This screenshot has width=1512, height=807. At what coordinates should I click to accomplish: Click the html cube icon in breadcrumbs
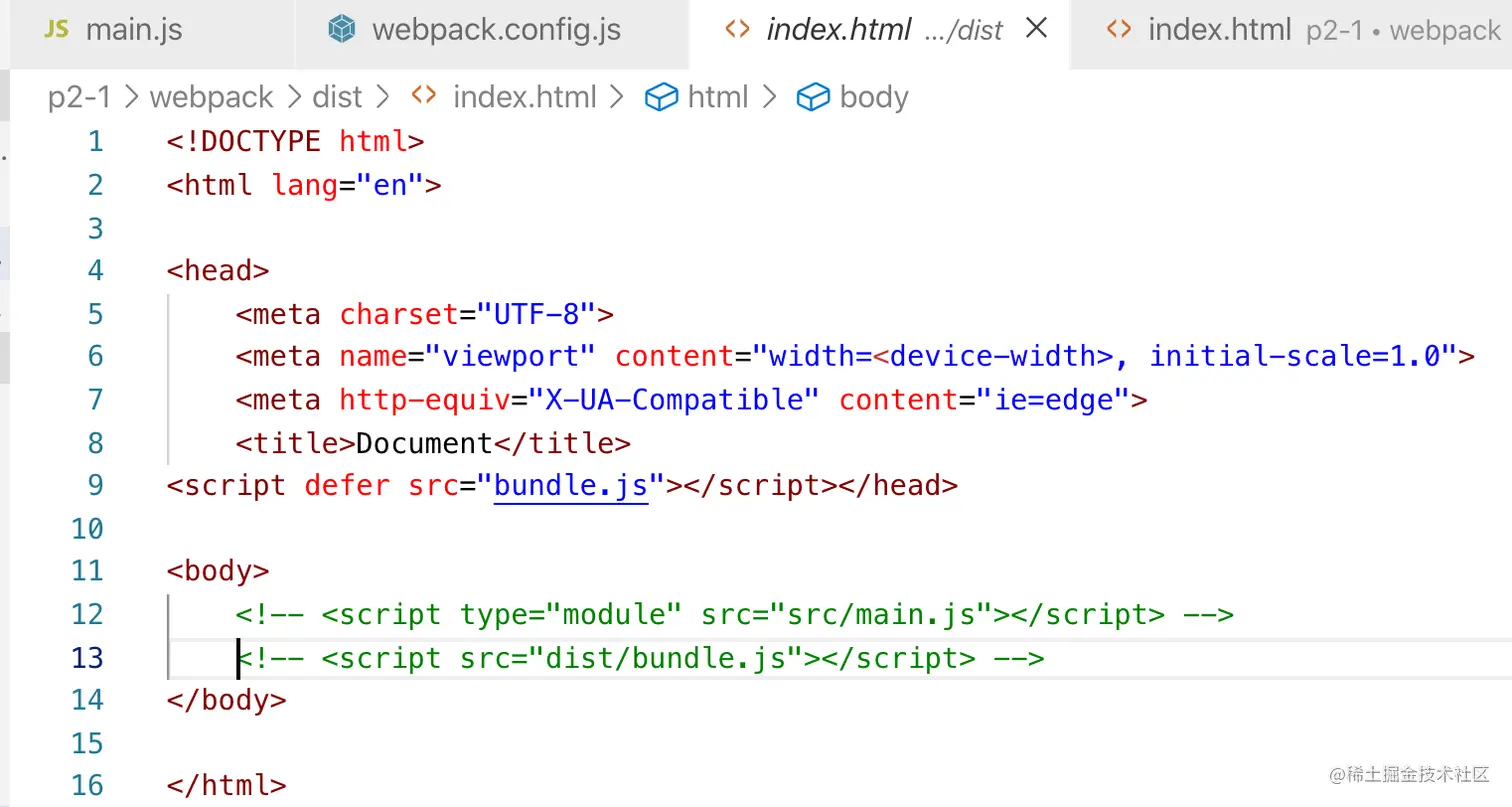(x=661, y=97)
